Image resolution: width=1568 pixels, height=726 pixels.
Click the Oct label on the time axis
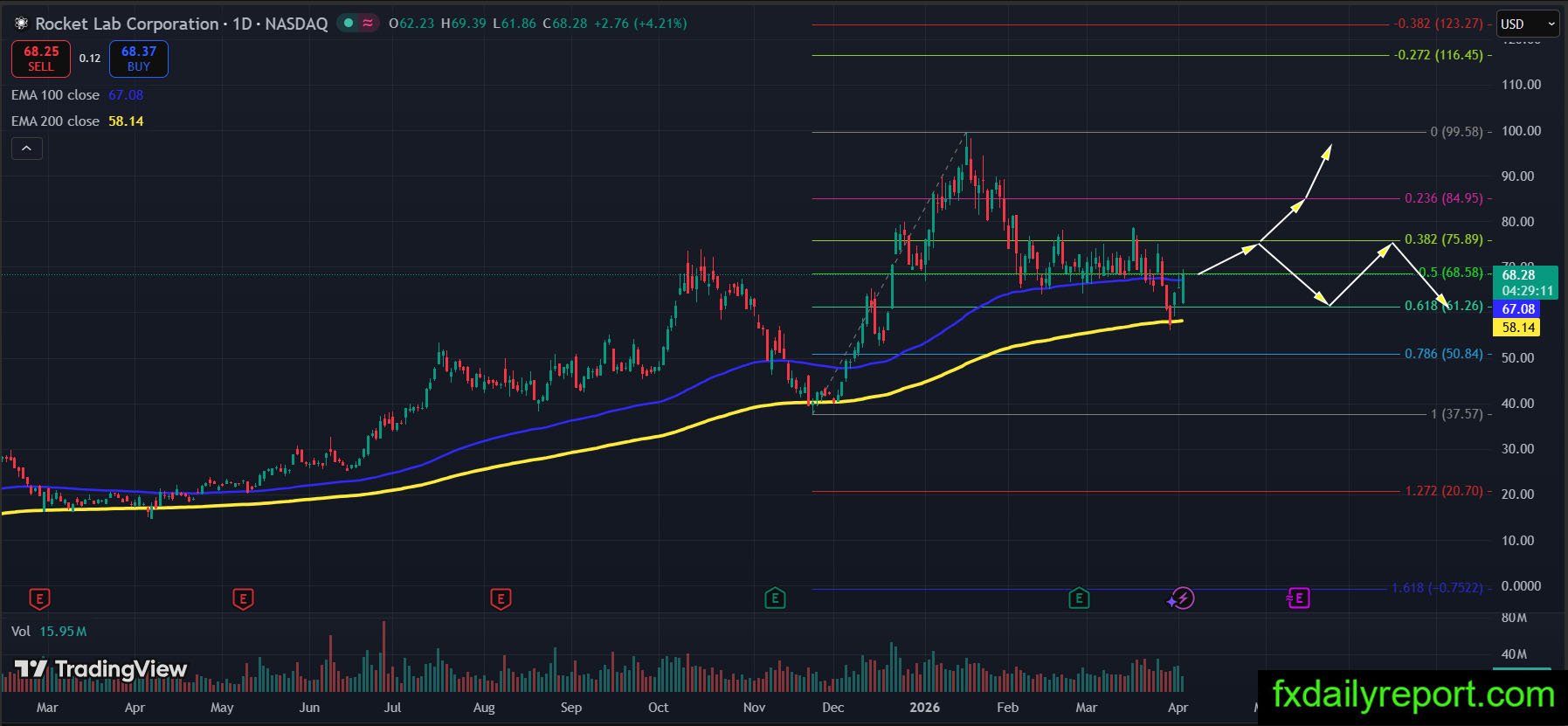point(658,708)
